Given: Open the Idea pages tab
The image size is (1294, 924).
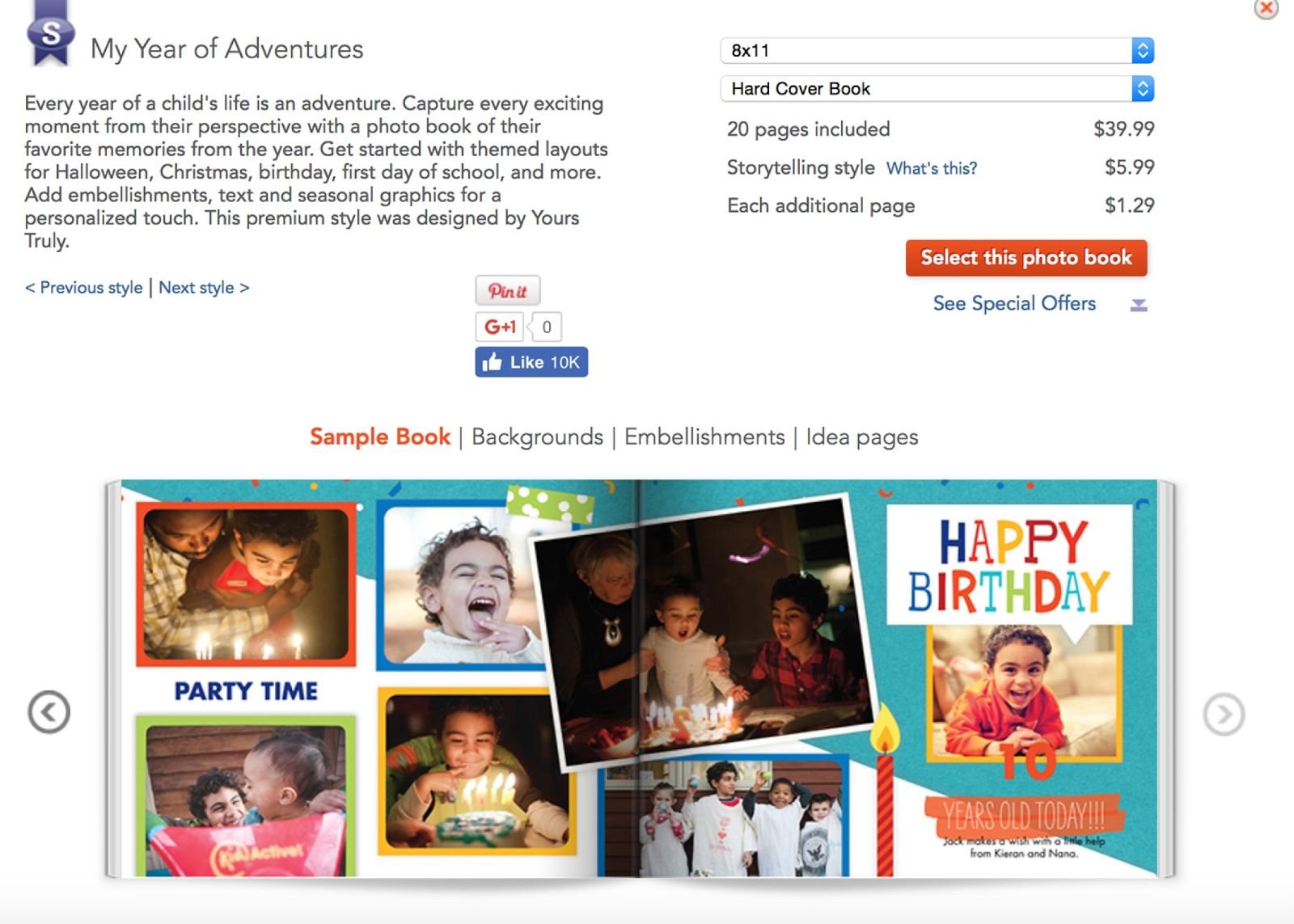Looking at the screenshot, I should pos(862,437).
